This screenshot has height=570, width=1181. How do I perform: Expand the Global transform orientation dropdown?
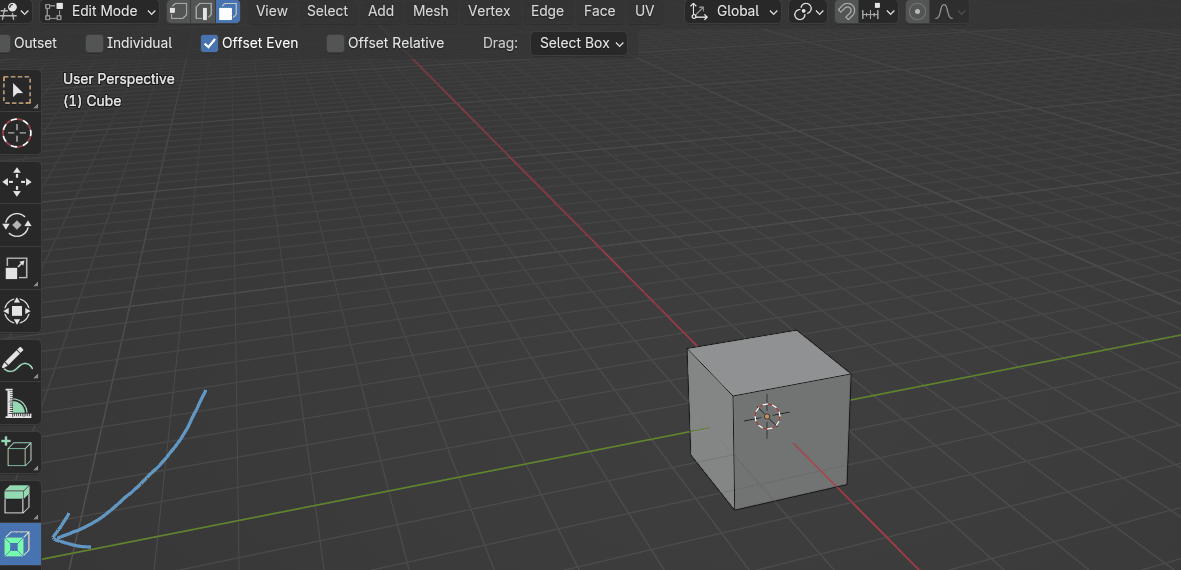pos(735,12)
